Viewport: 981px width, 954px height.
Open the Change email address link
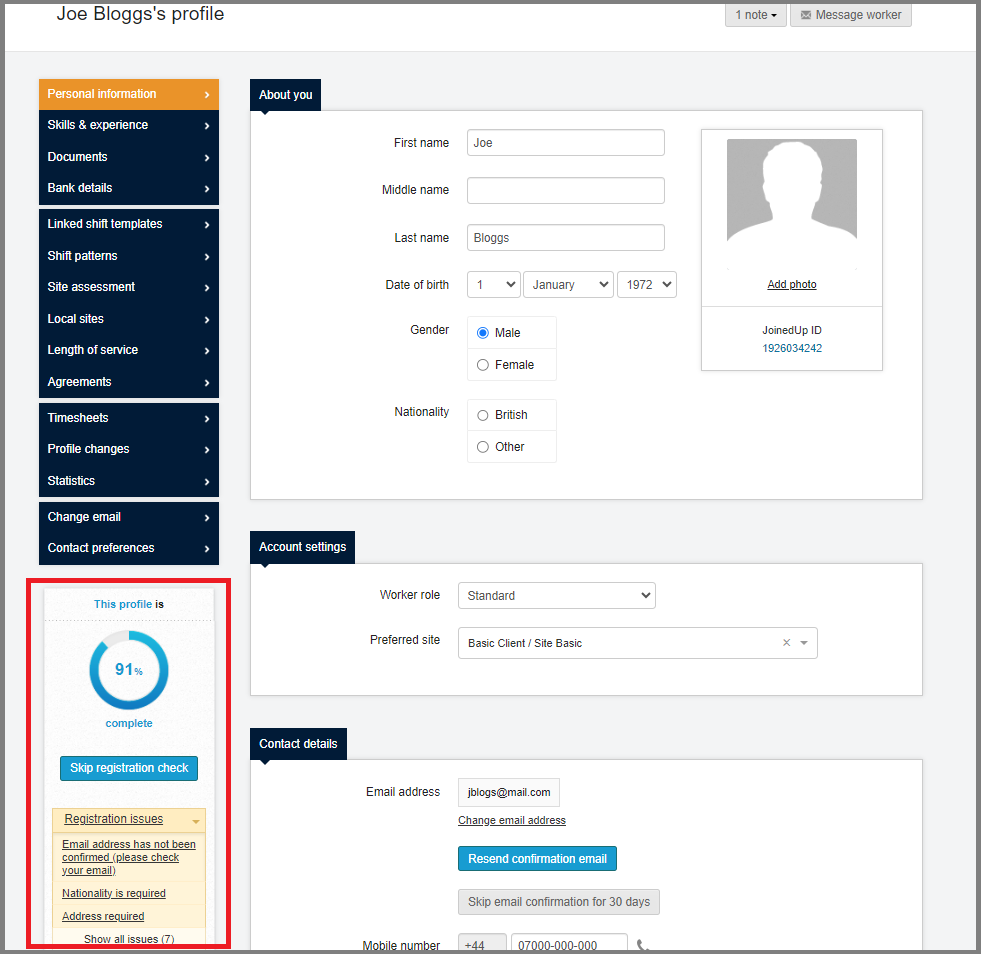coord(511,820)
